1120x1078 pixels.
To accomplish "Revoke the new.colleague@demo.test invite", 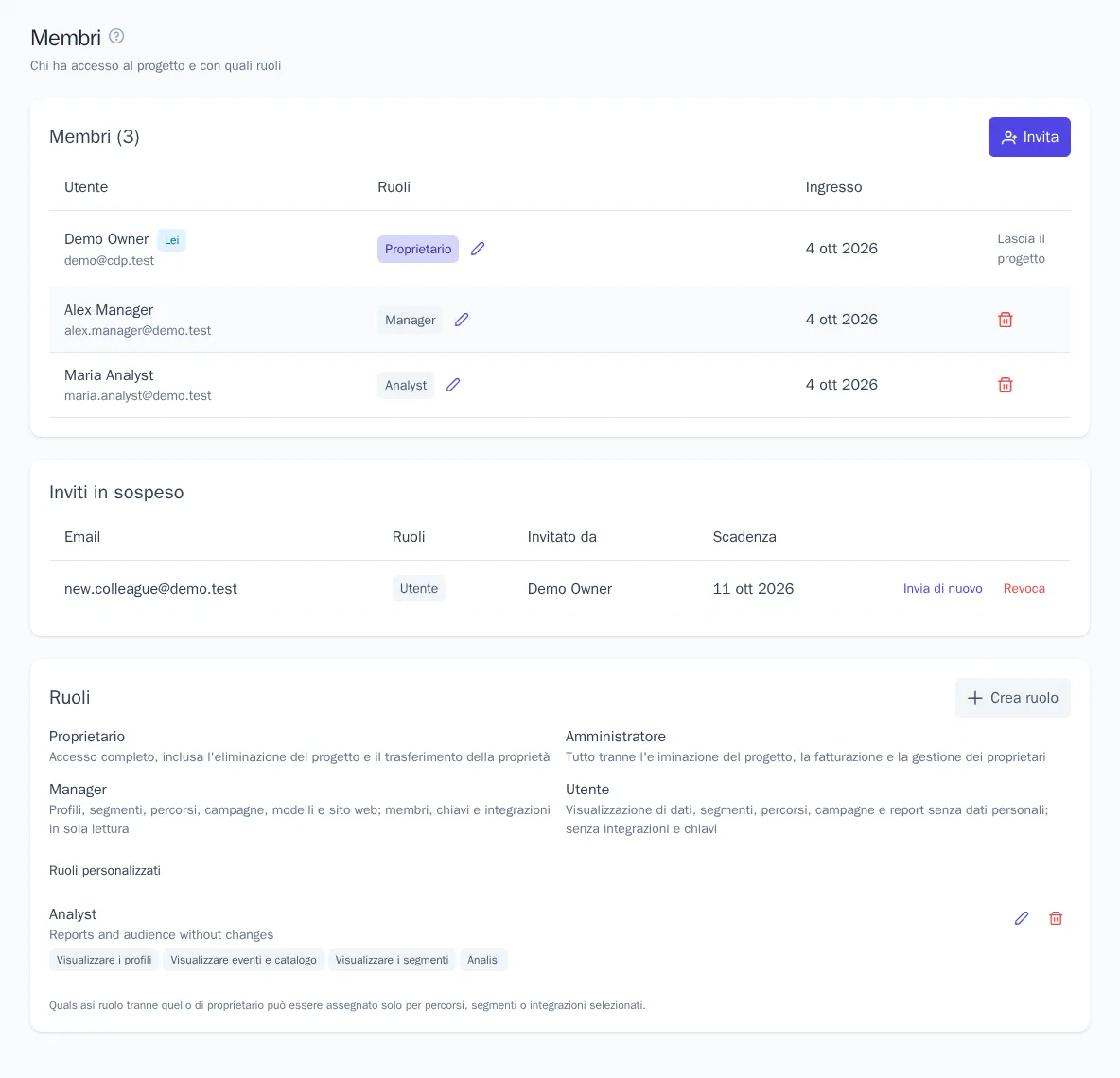I will coord(1024,589).
